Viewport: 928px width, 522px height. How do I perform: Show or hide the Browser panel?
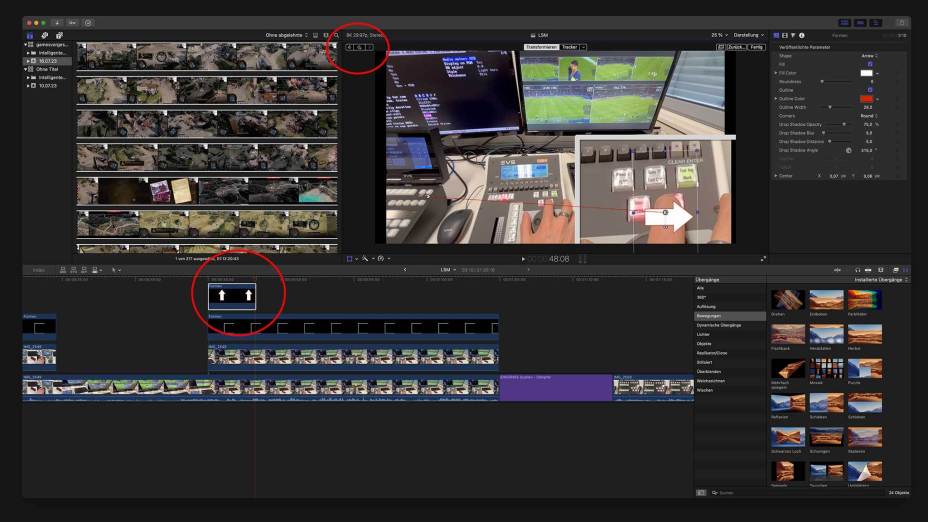click(x=845, y=22)
